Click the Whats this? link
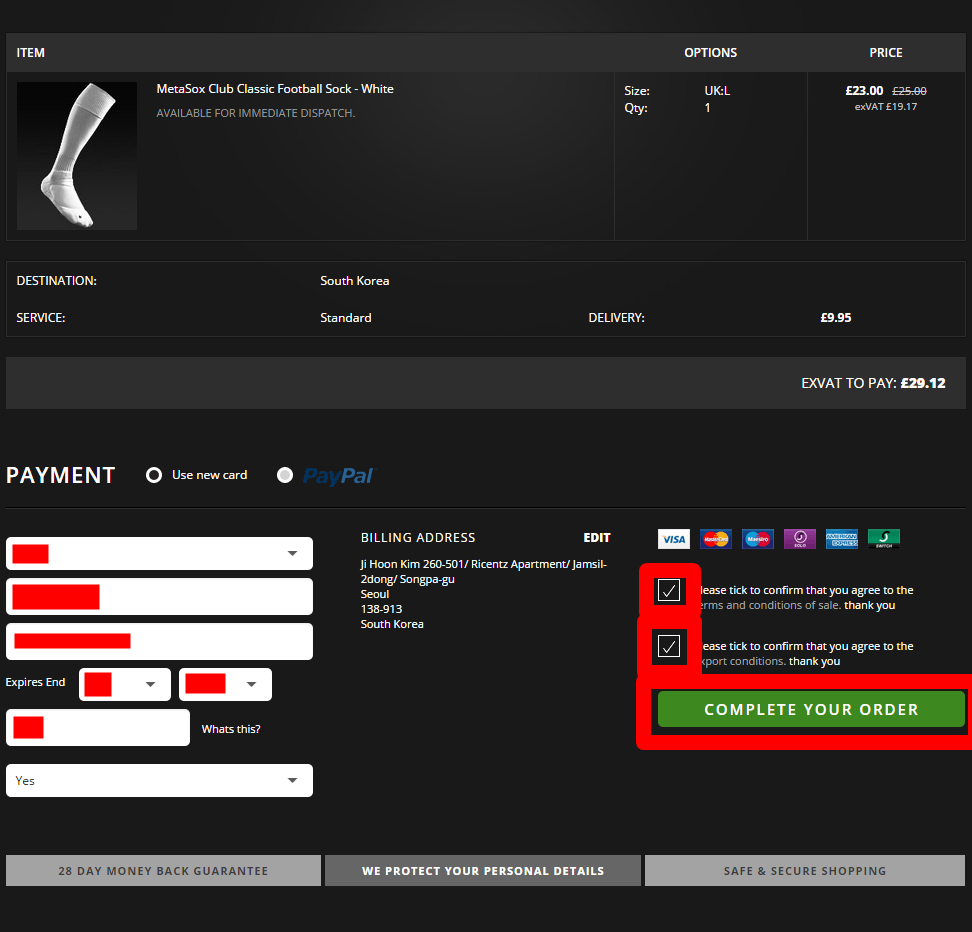972x932 pixels. click(231, 729)
